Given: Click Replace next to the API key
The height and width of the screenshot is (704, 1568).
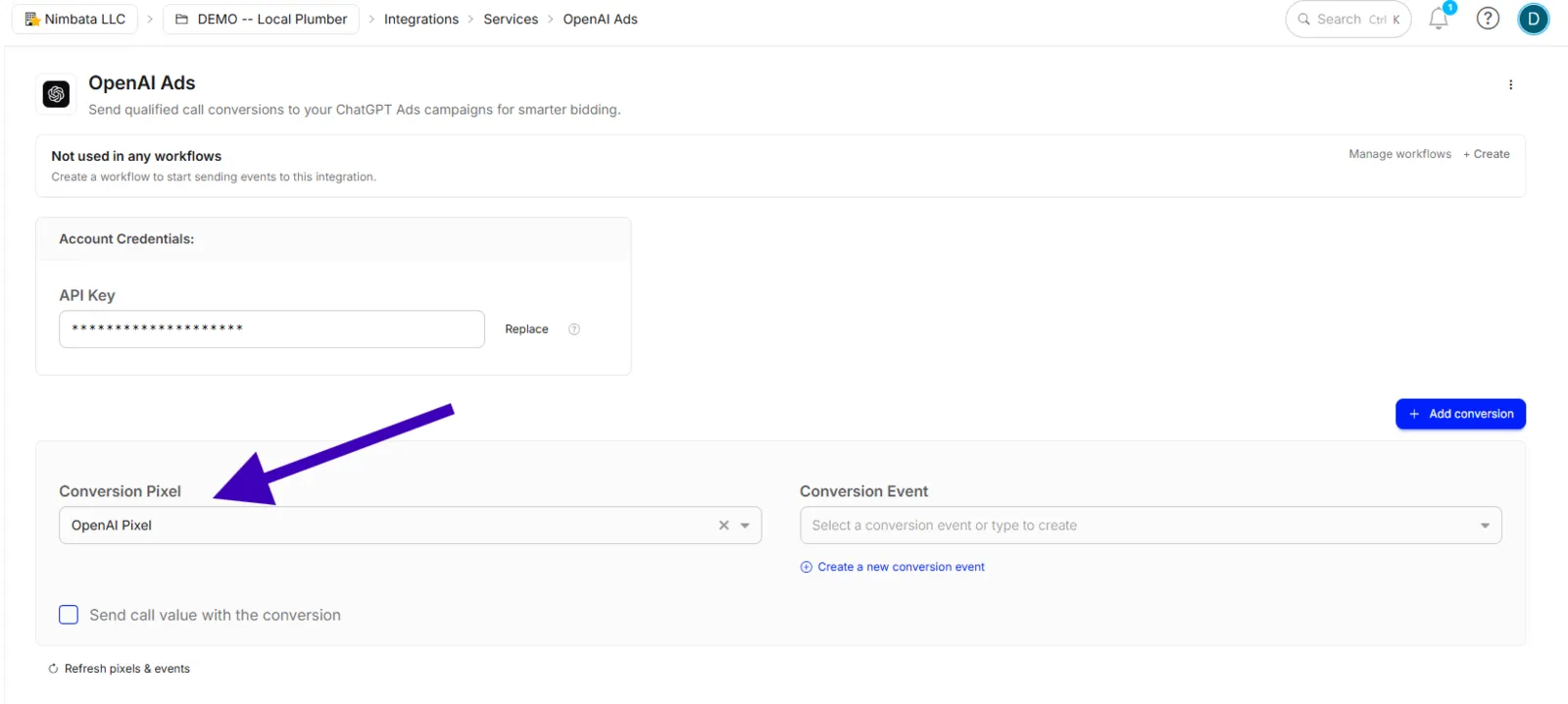Looking at the screenshot, I should pyautogui.click(x=526, y=329).
